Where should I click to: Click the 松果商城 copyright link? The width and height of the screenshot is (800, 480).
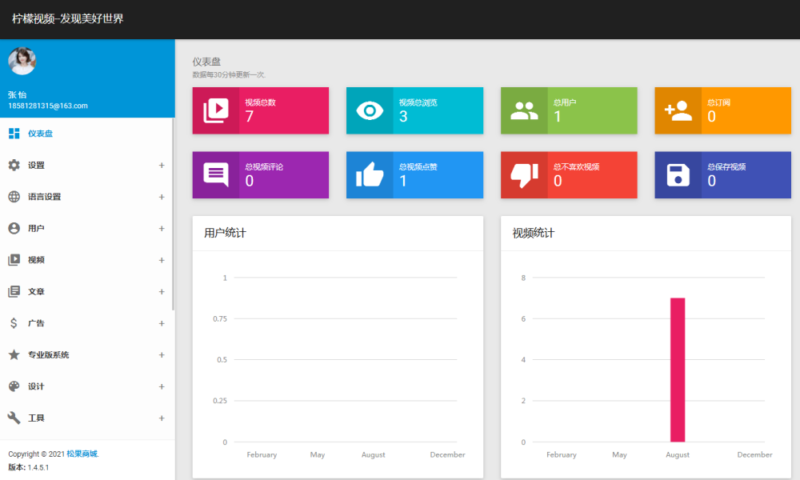tap(82, 454)
